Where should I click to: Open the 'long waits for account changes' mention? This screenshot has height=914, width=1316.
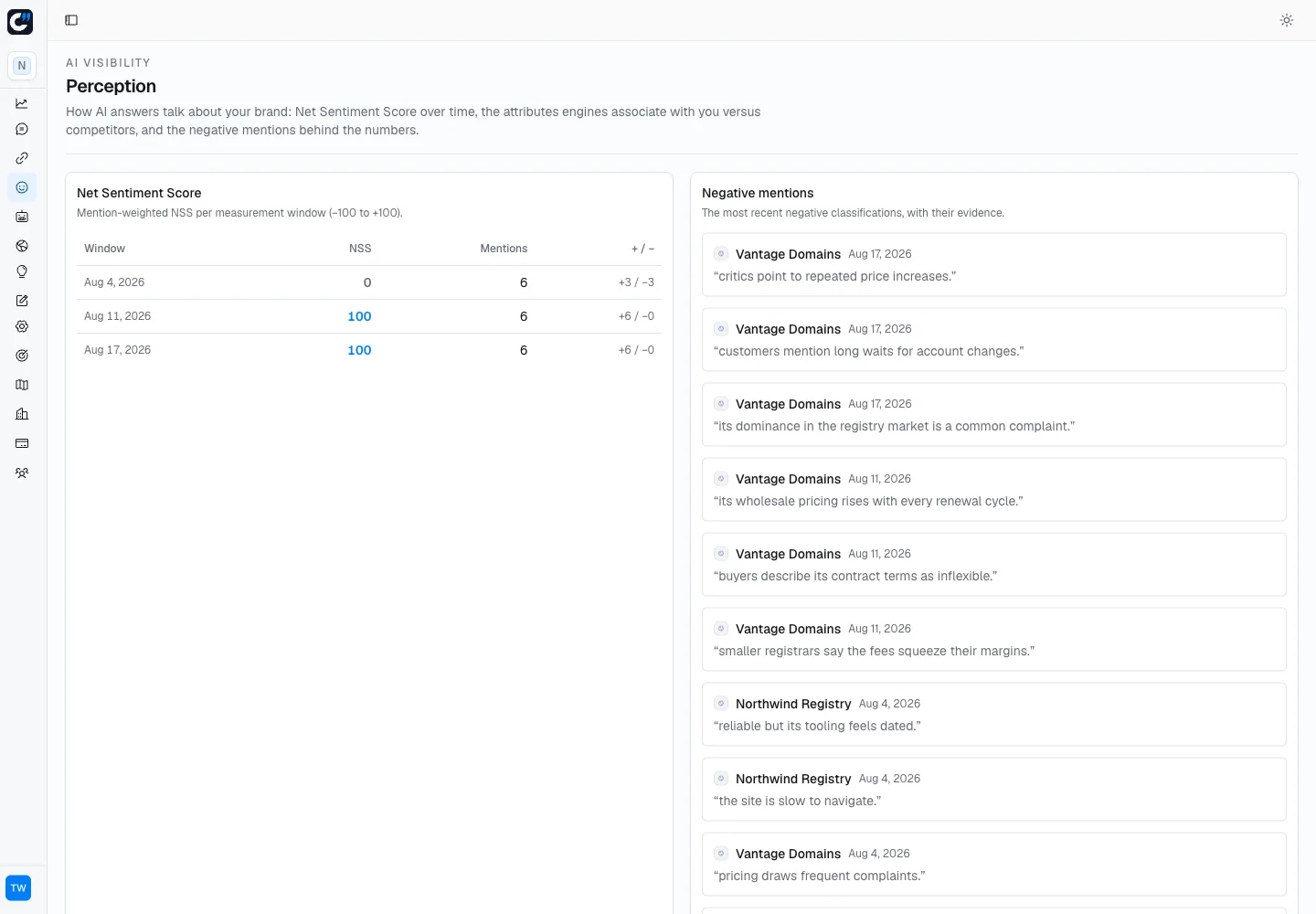coord(994,340)
